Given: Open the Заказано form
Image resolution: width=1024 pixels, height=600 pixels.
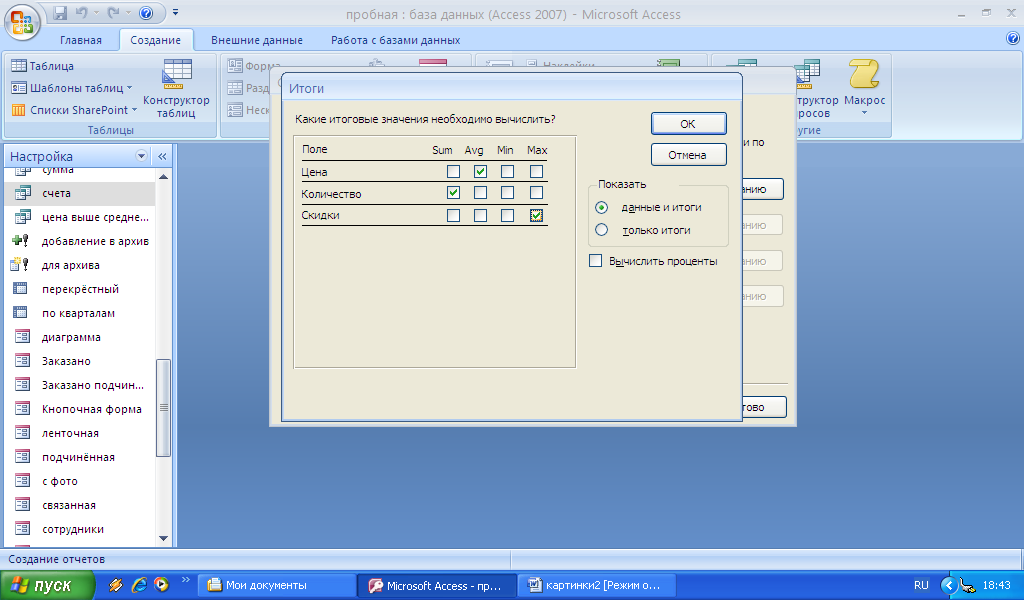Looking at the screenshot, I should (80, 361).
